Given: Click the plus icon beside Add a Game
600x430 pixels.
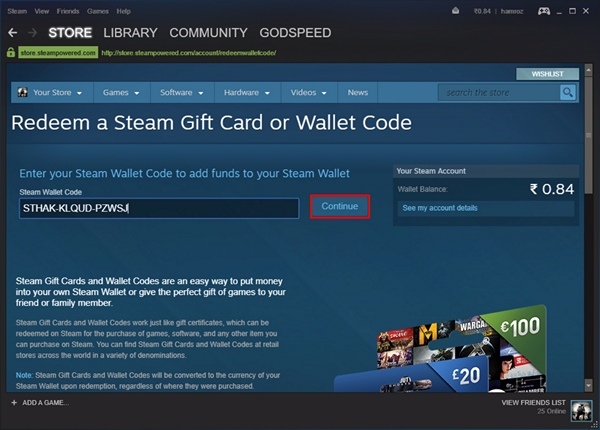Looking at the screenshot, I should point(14,402).
